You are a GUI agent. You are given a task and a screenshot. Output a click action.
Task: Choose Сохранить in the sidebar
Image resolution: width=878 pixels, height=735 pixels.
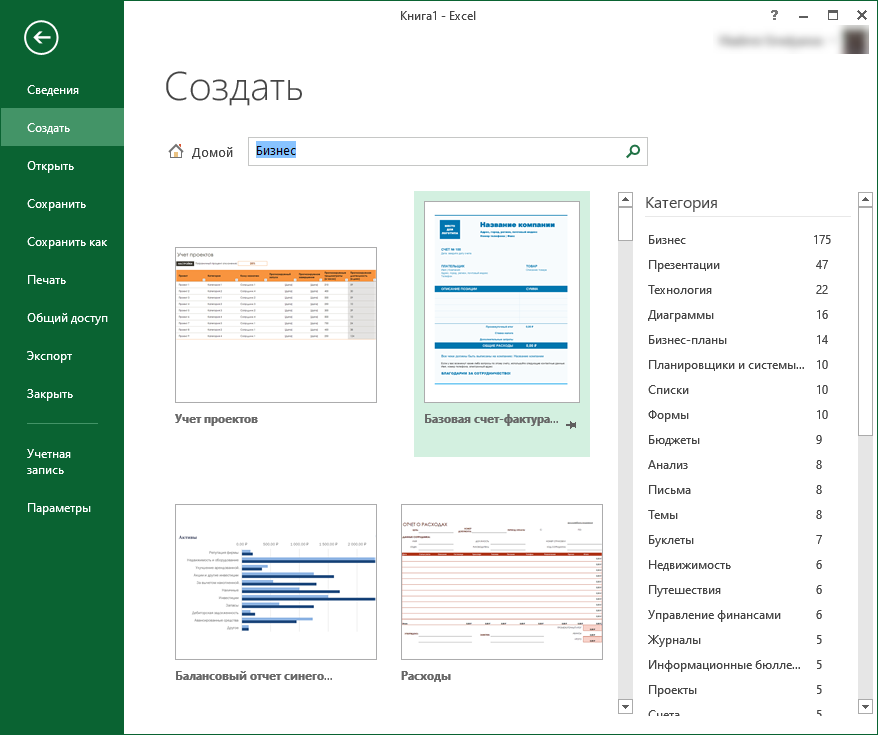coord(57,204)
